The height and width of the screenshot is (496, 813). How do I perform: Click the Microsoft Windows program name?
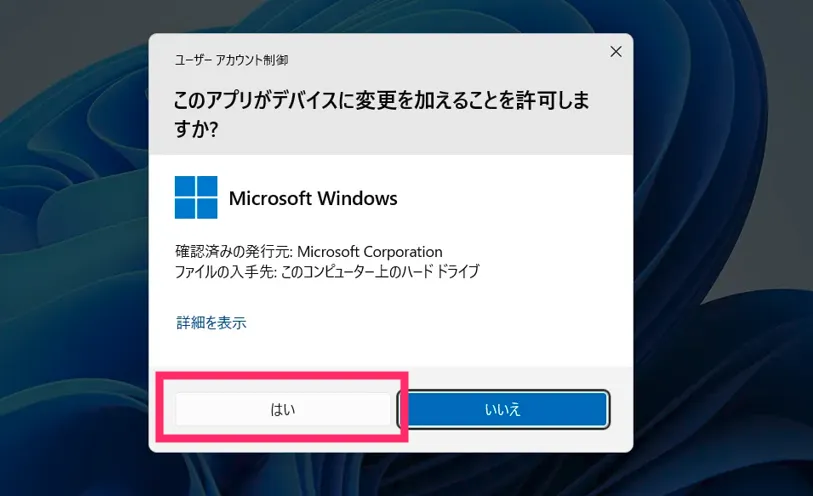pos(313,198)
